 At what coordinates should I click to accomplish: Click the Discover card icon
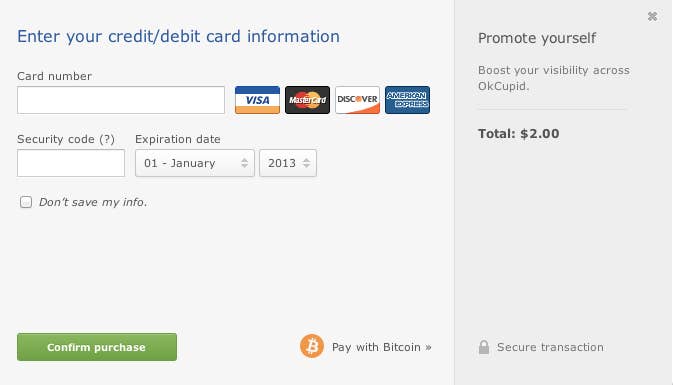point(358,100)
